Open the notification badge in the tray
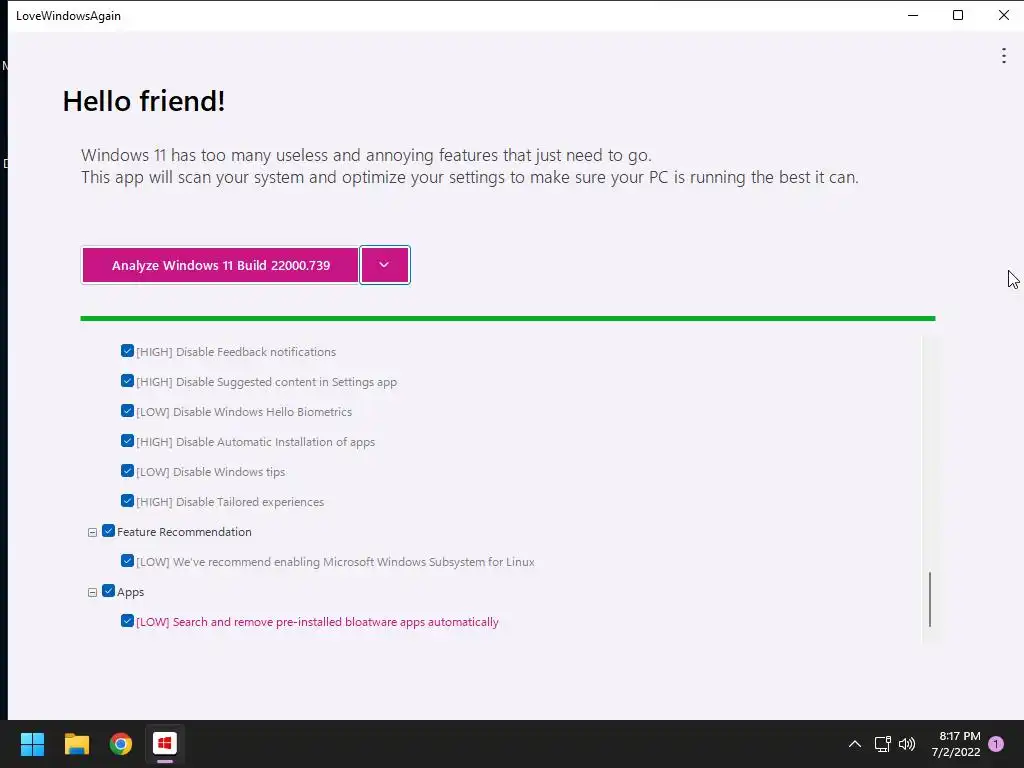The width and height of the screenshot is (1024, 768). (x=996, y=744)
